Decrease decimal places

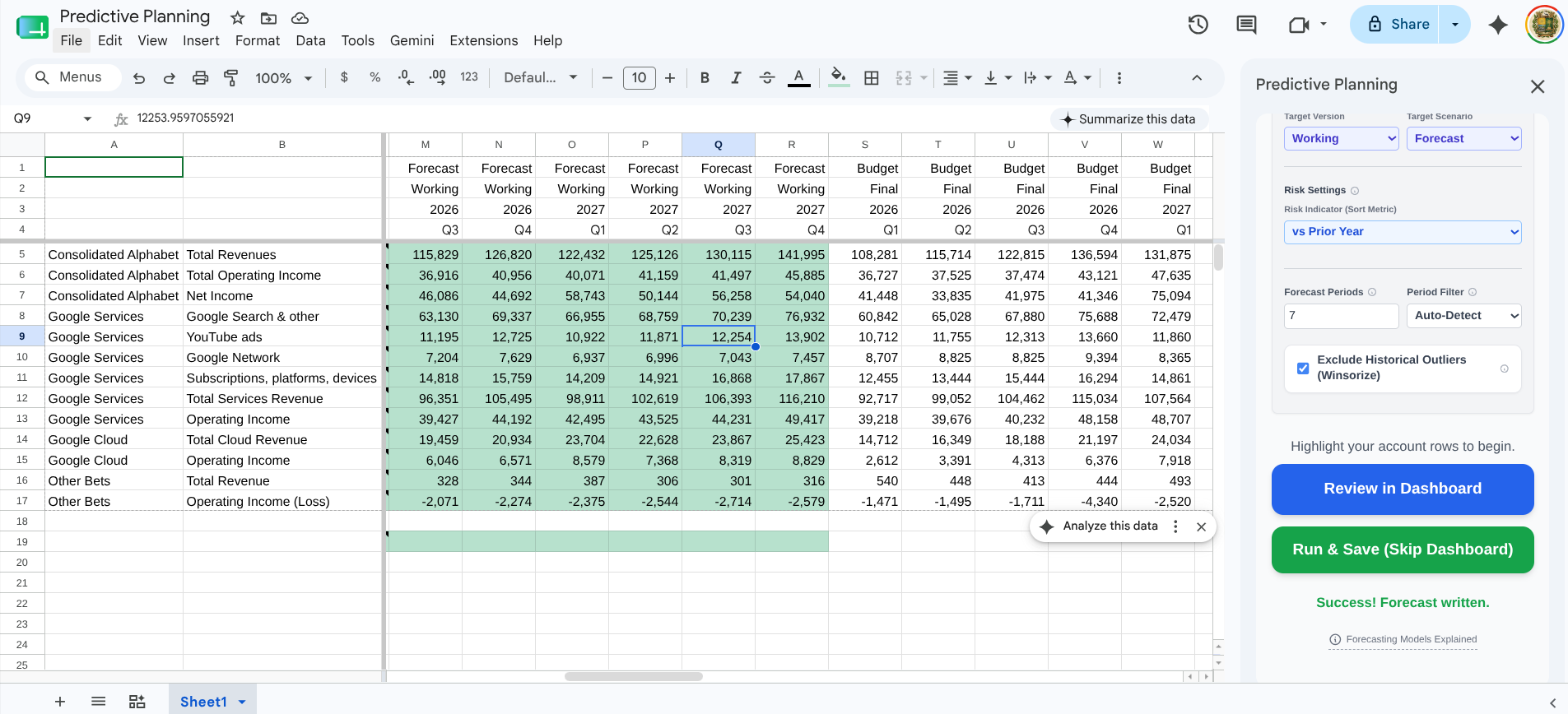406,77
